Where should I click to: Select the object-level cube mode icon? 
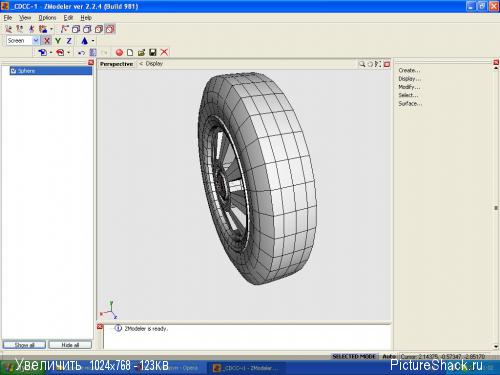coord(110,29)
